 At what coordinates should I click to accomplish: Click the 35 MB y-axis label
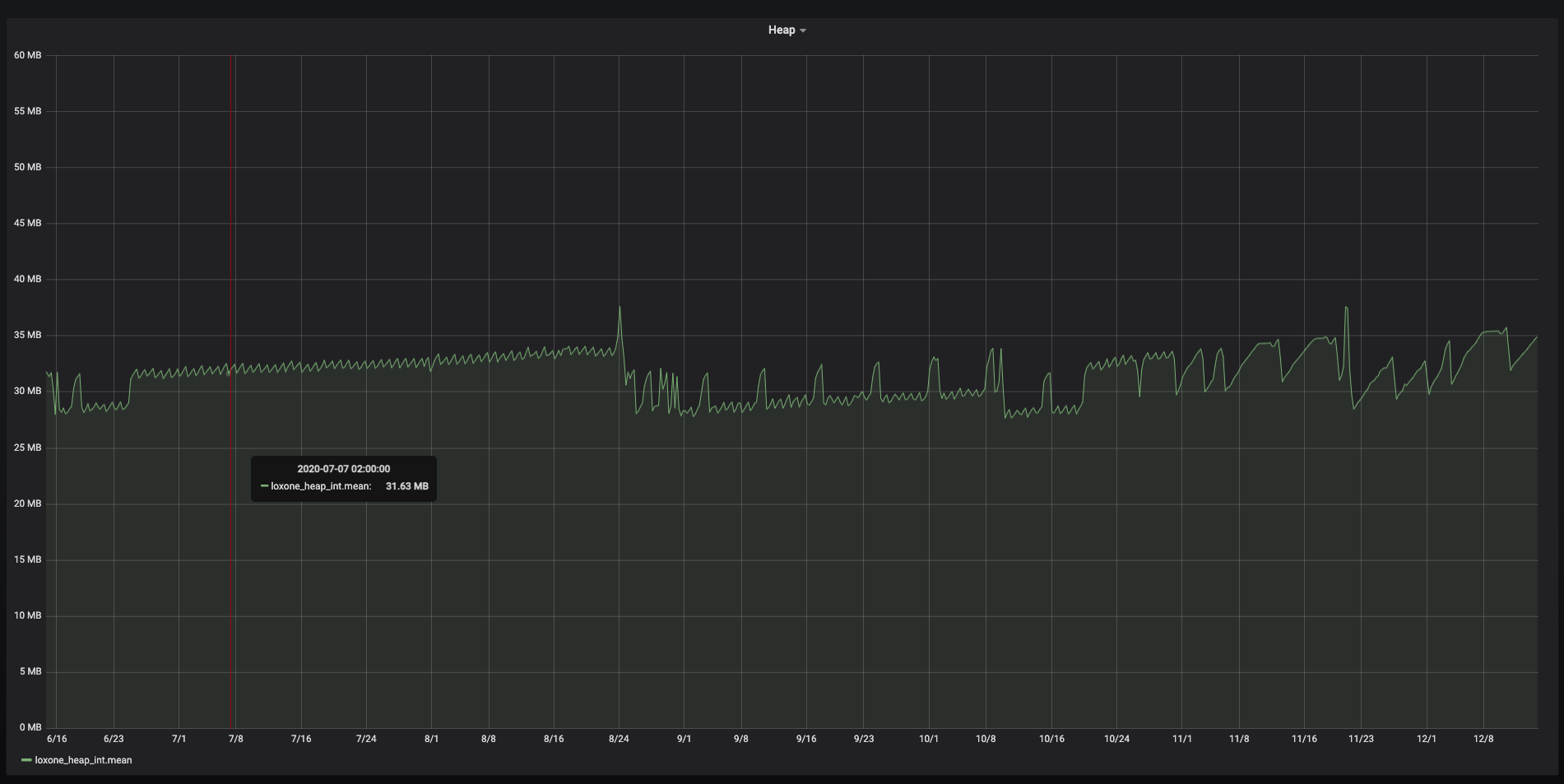coord(28,335)
